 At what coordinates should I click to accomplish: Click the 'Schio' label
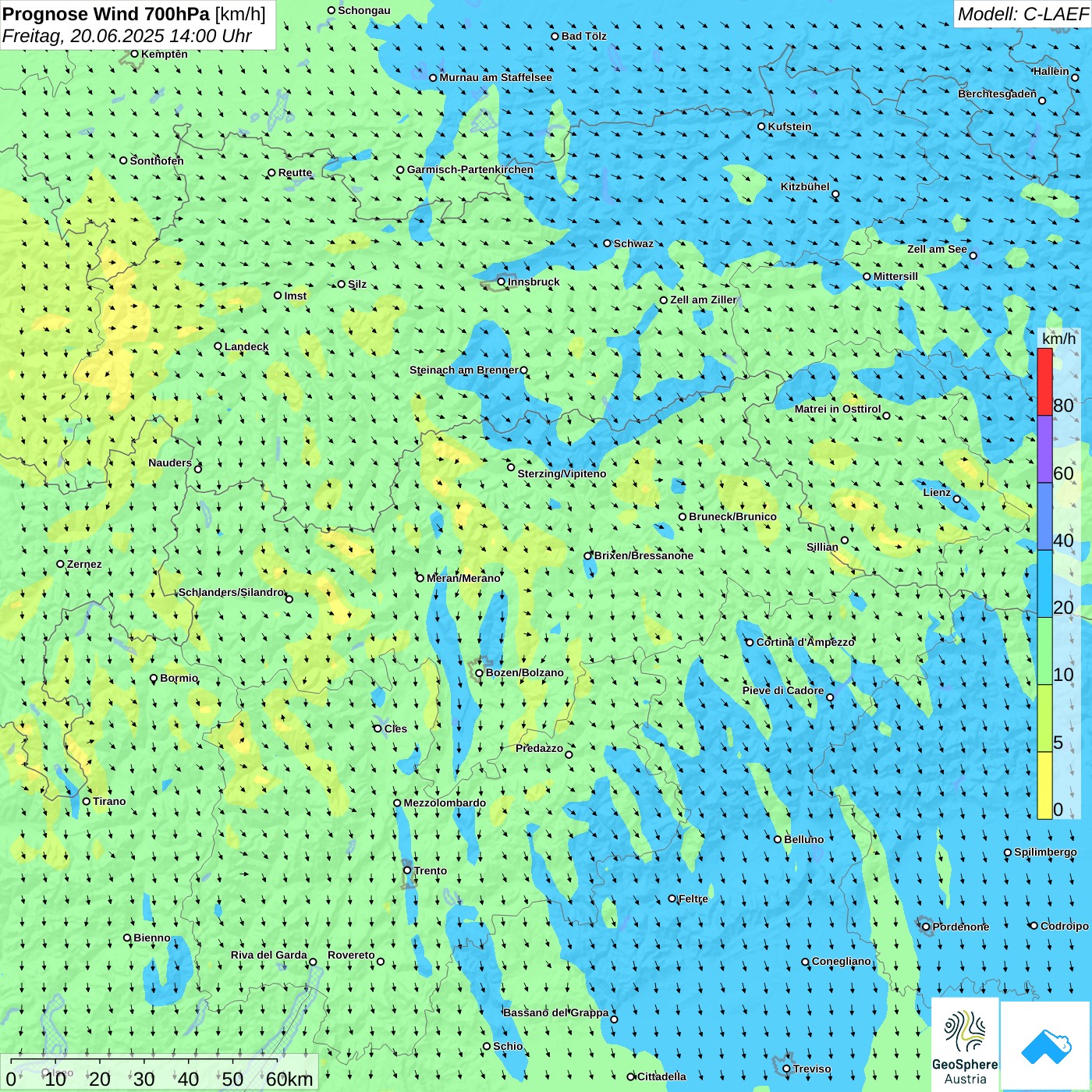(x=509, y=1046)
